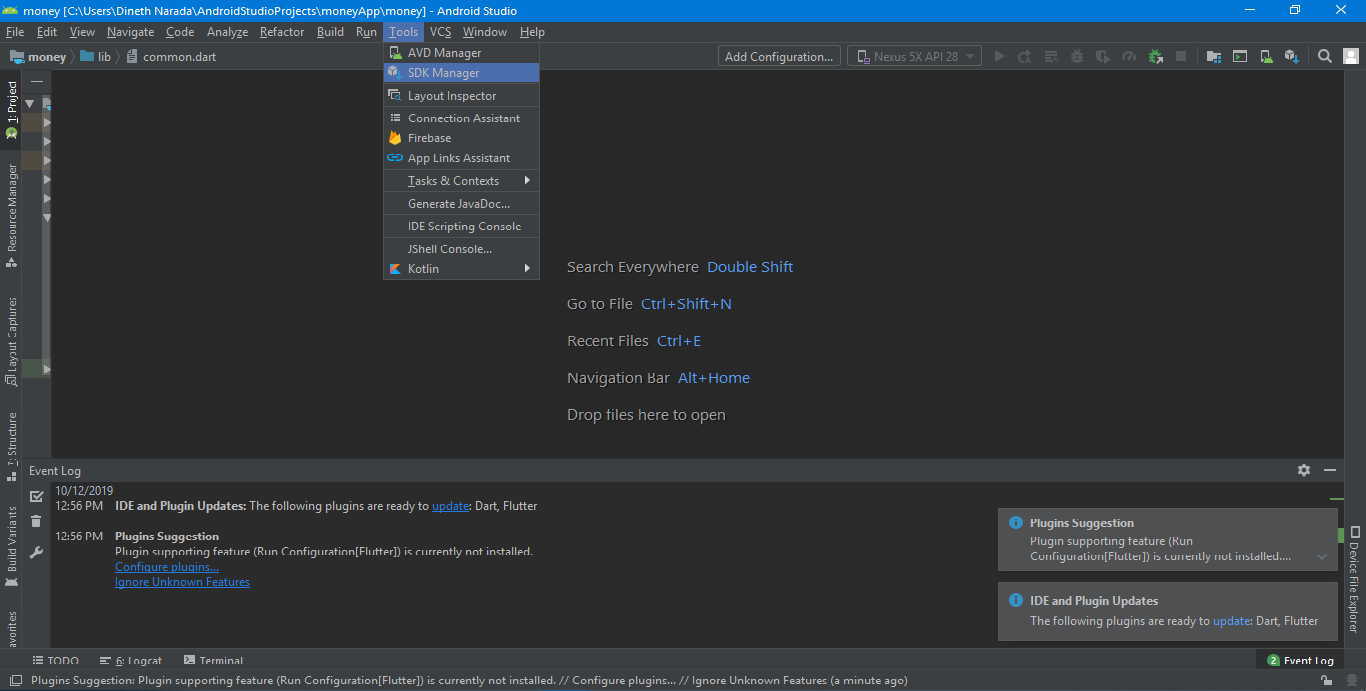Open the File menu

coord(15,32)
